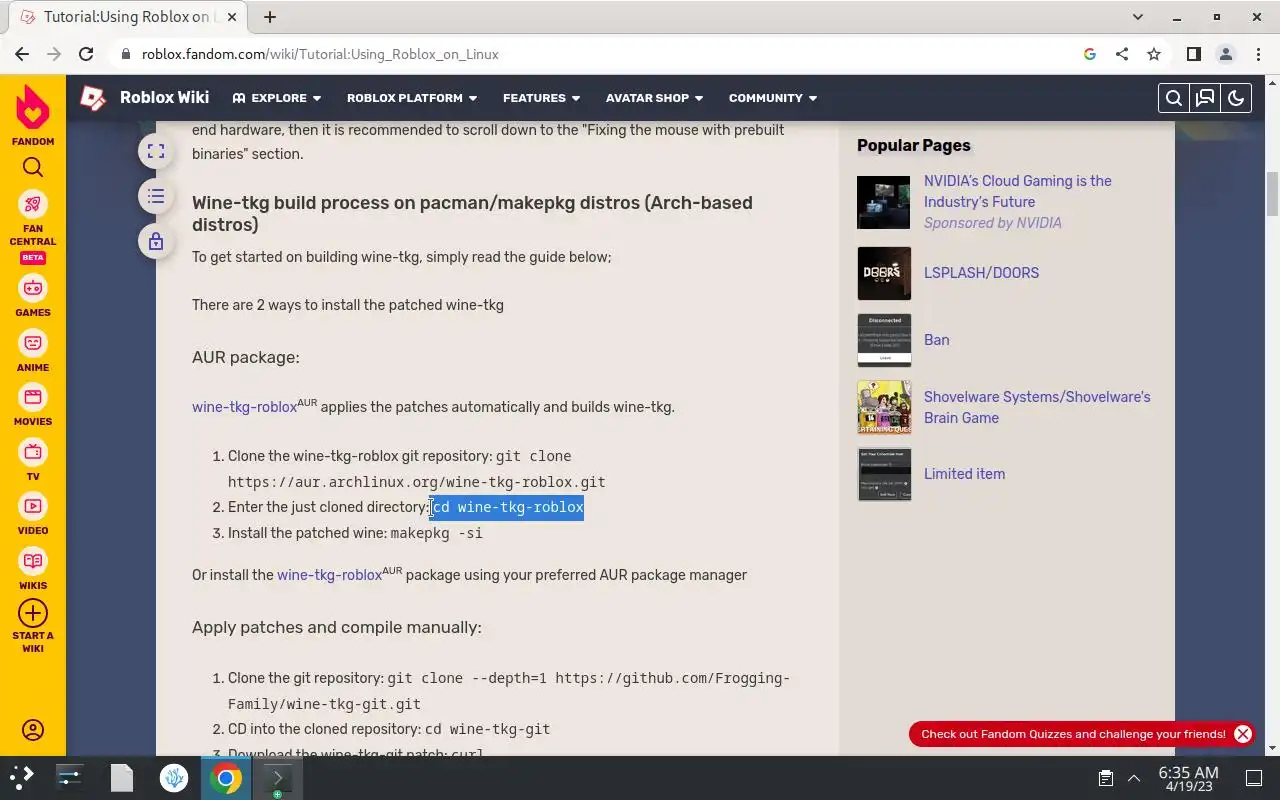Bookmark this page star icon

pyautogui.click(x=1154, y=54)
